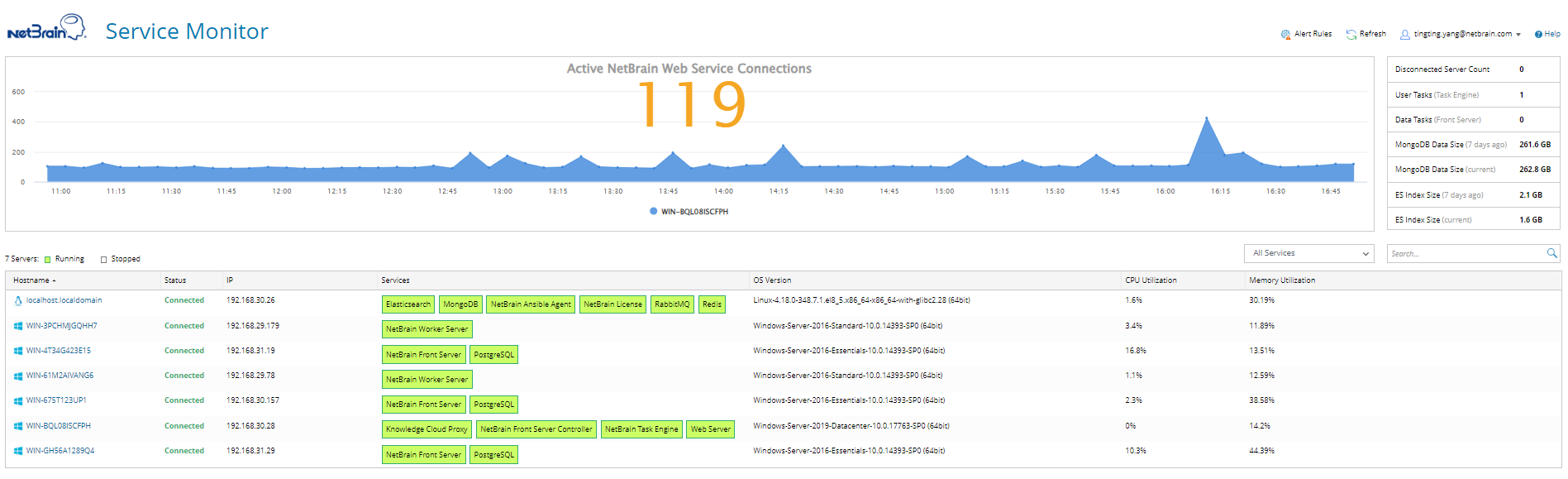Image resolution: width=1568 pixels, height=479 pixels.
Task: Open Help question mark icon
Action: (x=1538, y=35)
